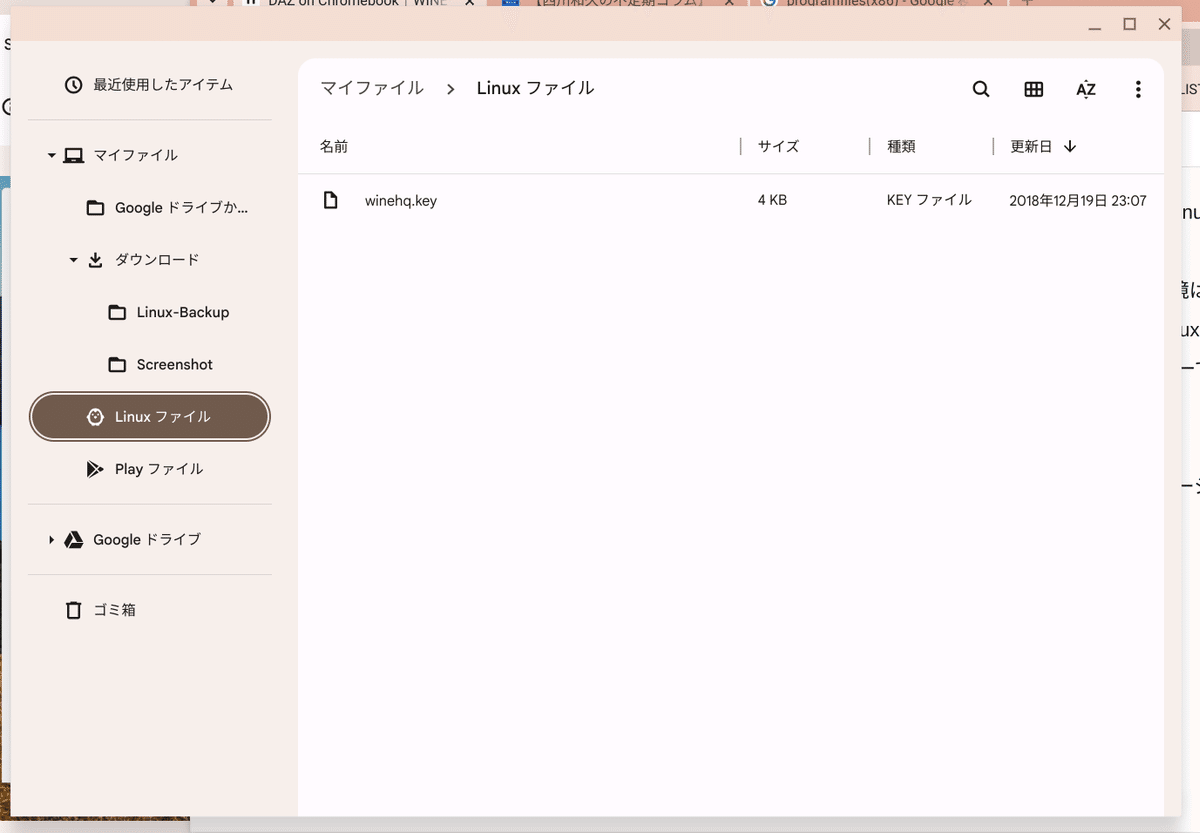Click the folder icon for Linux-Backup

coord(117,313)
